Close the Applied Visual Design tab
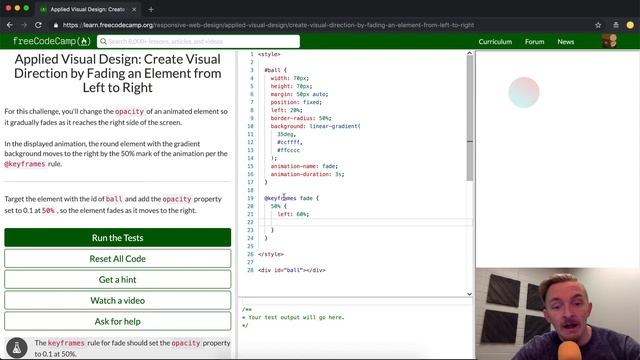The image size is (640, 360). tap(134, 9)
